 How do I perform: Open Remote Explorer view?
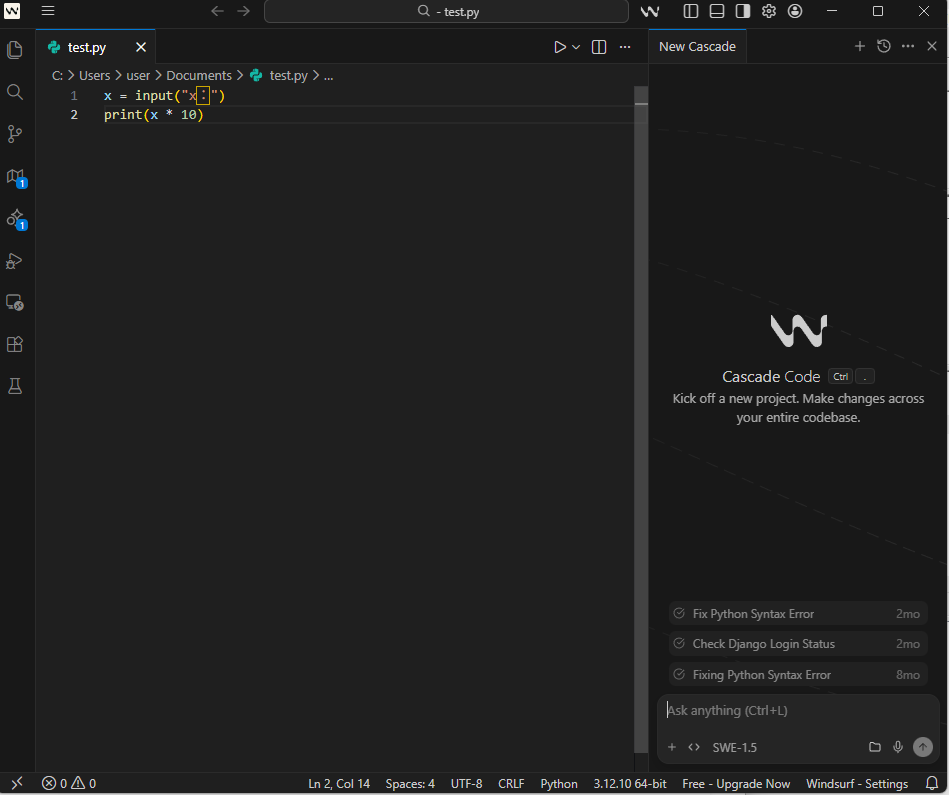15,302
